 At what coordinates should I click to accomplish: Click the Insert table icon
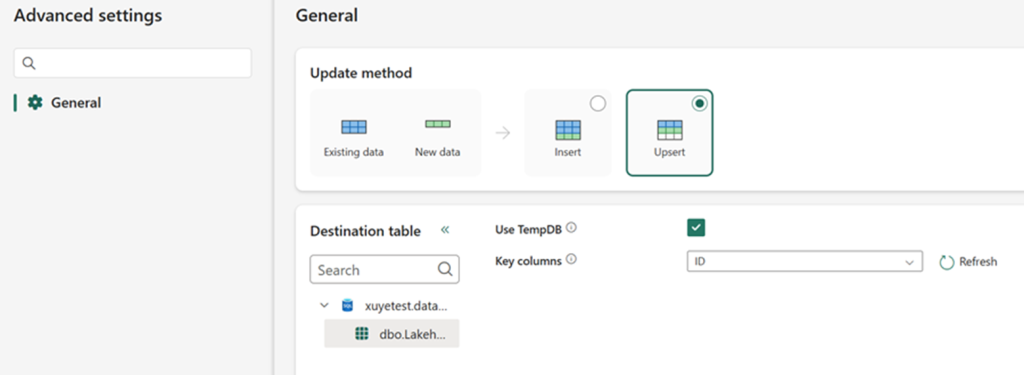pyautogui.click(x=568, y=130)
